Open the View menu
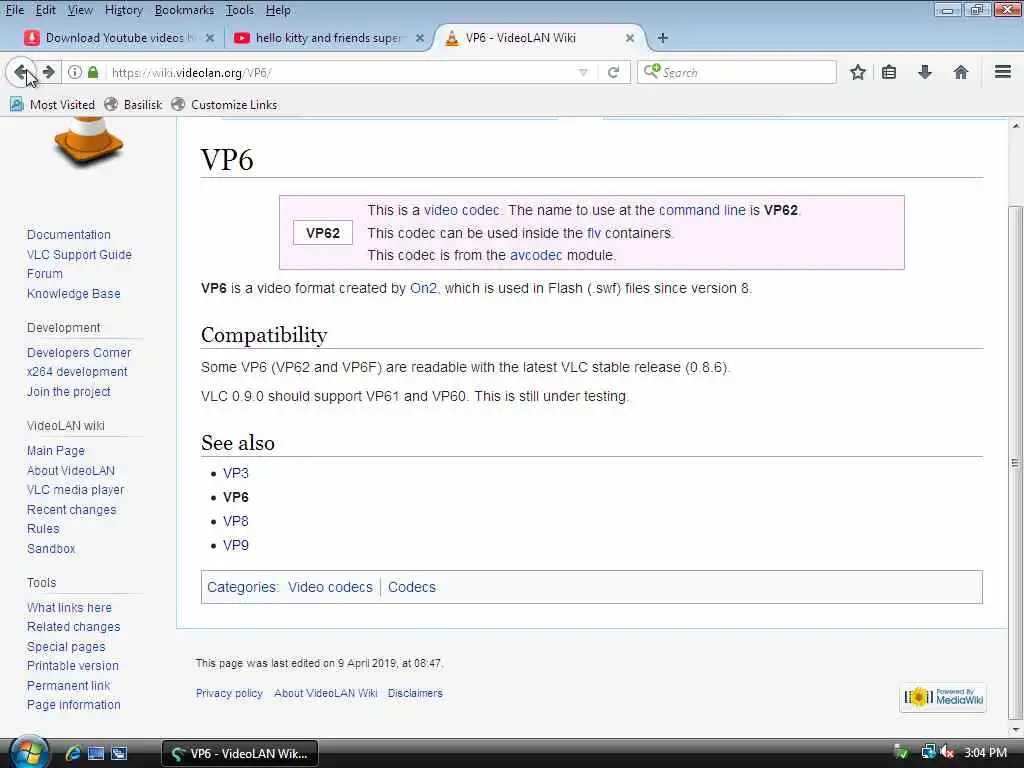 click(x=80, y=10)
